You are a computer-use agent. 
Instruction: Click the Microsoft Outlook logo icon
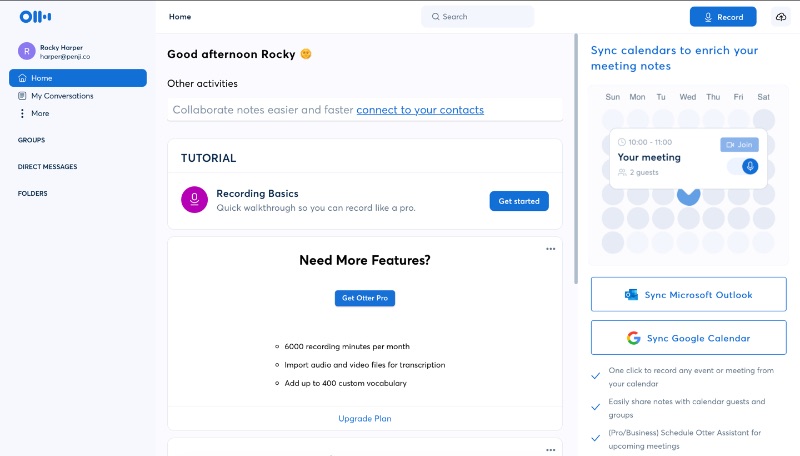point(631,295)
